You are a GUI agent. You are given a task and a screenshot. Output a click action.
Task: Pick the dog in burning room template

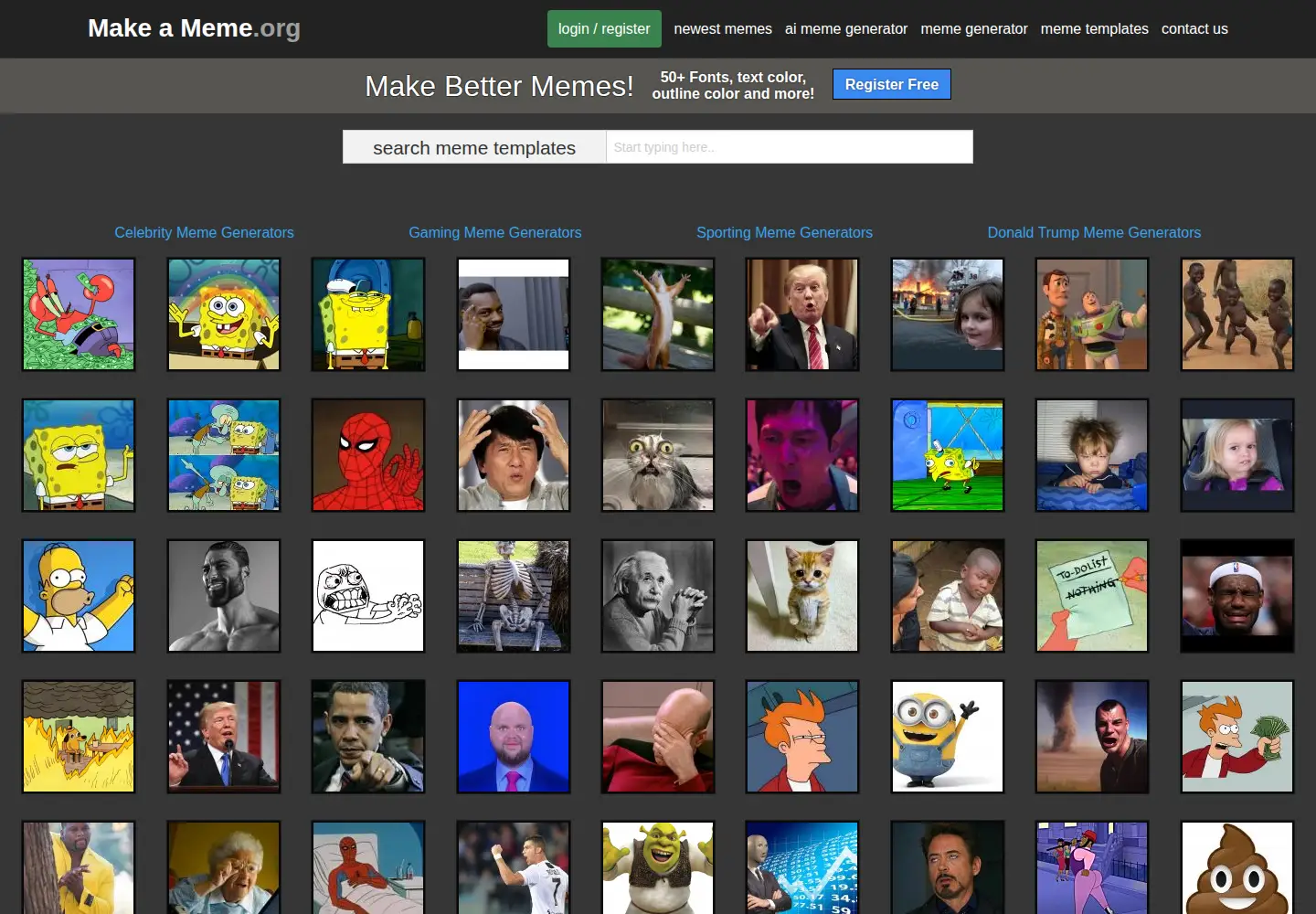[x=79, y=737]
